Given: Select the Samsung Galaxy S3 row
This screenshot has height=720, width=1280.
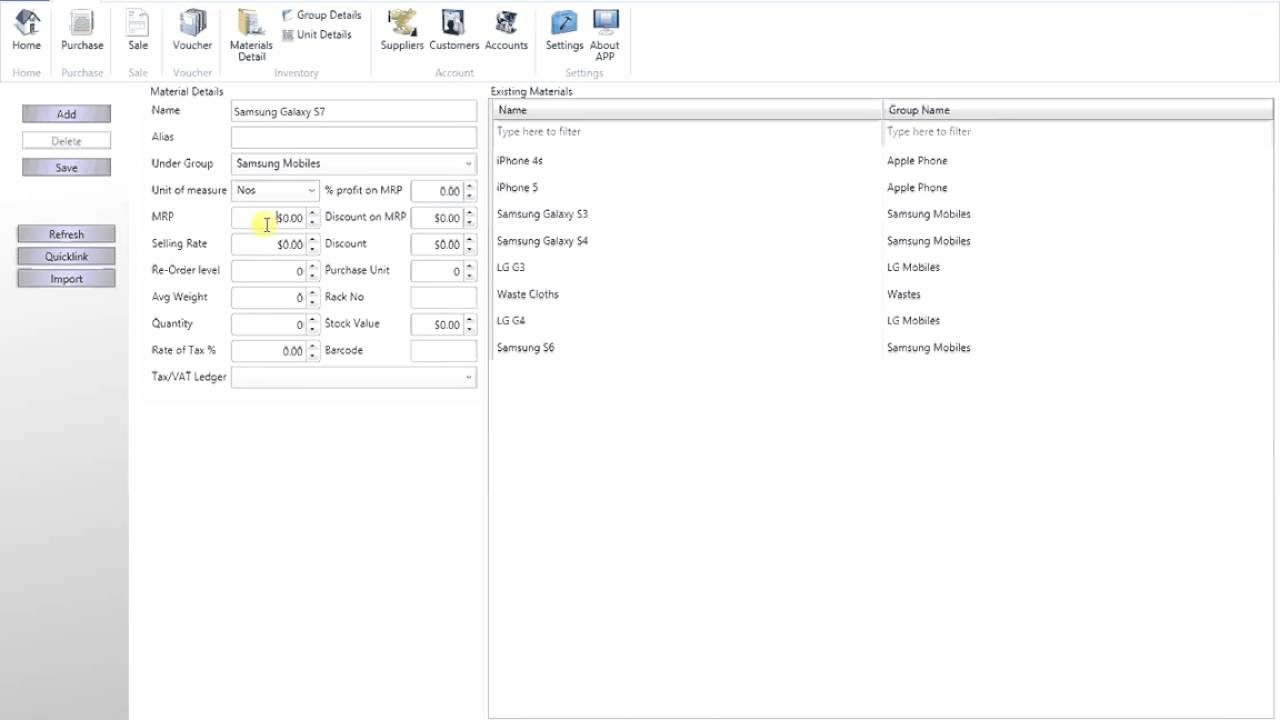Looking at the screenshot, I should click(881, 214).
